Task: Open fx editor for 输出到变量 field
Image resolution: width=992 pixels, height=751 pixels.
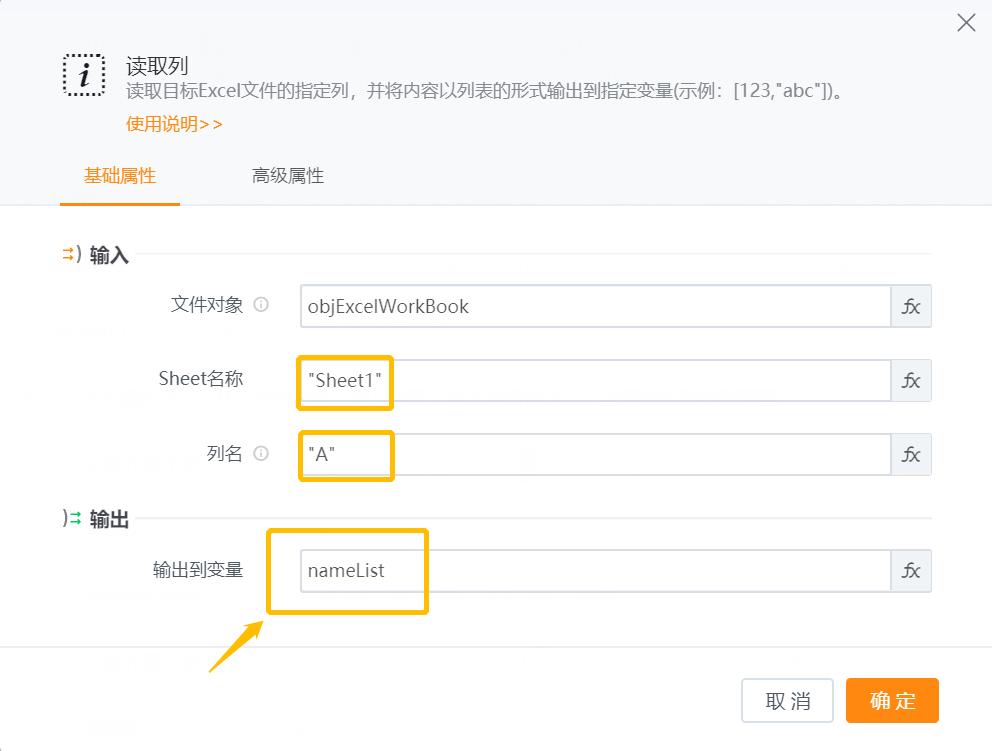Action: tap(911, 571)
